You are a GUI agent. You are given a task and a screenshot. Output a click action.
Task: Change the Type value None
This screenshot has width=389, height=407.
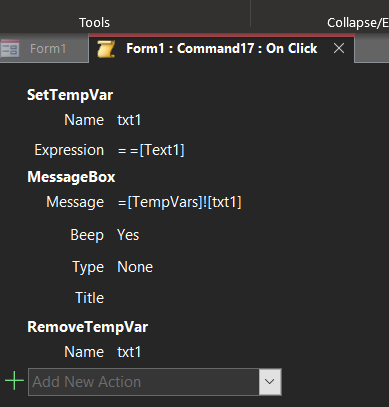[135, 267]
